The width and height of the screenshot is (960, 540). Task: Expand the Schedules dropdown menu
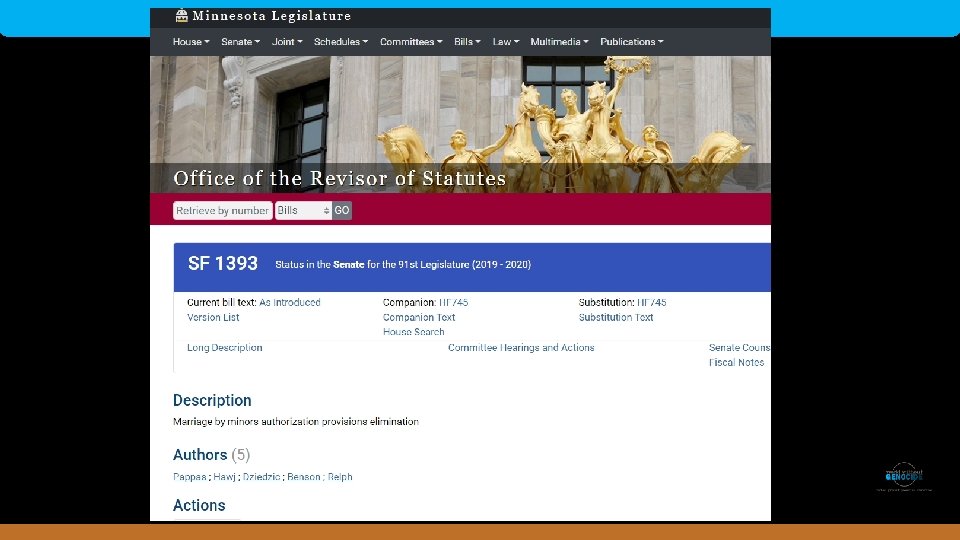341,42
